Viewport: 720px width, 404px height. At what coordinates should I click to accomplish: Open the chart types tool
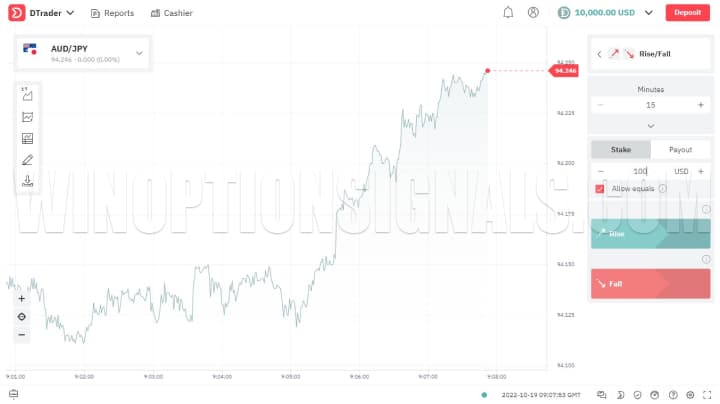[x=28, y=96]
